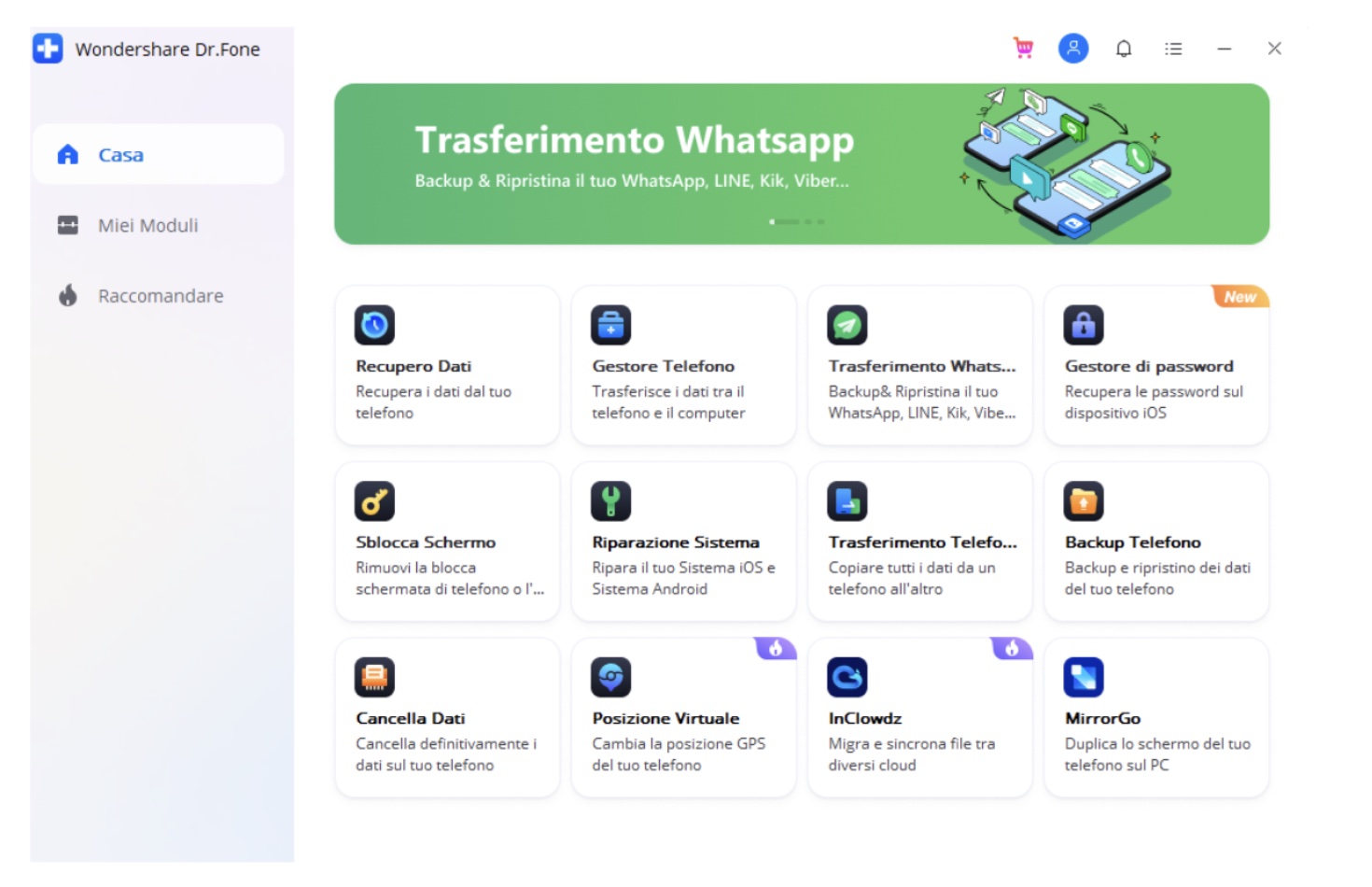Select the Casa sidebar item
Screen dimensions: 1372x887
coord(120,155)
